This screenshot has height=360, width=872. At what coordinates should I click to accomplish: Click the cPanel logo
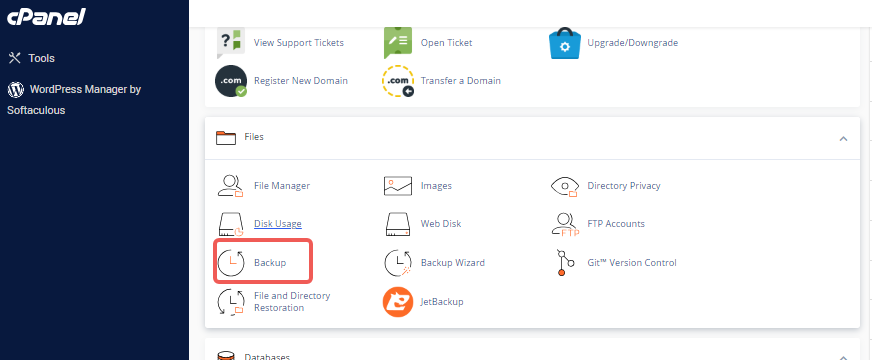(x=46, y=17)
